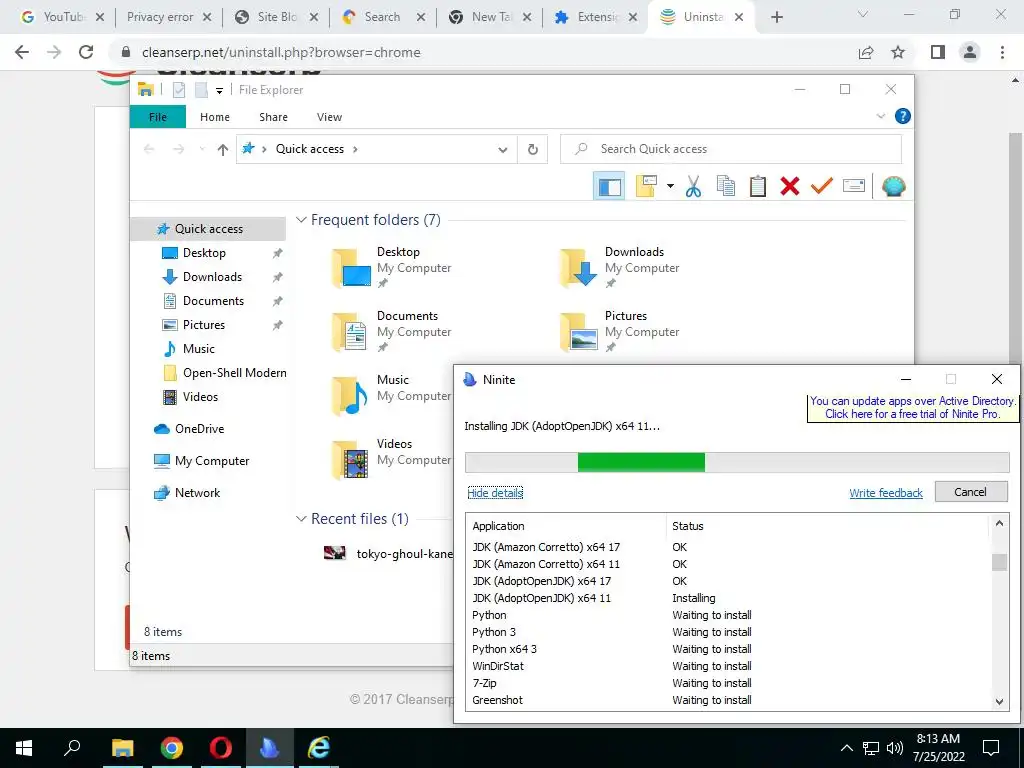Click the refresh button in File Explorer address bar
Image resolution: width=1024 pixels, height=768 pixels.
(x=533, y=150)
